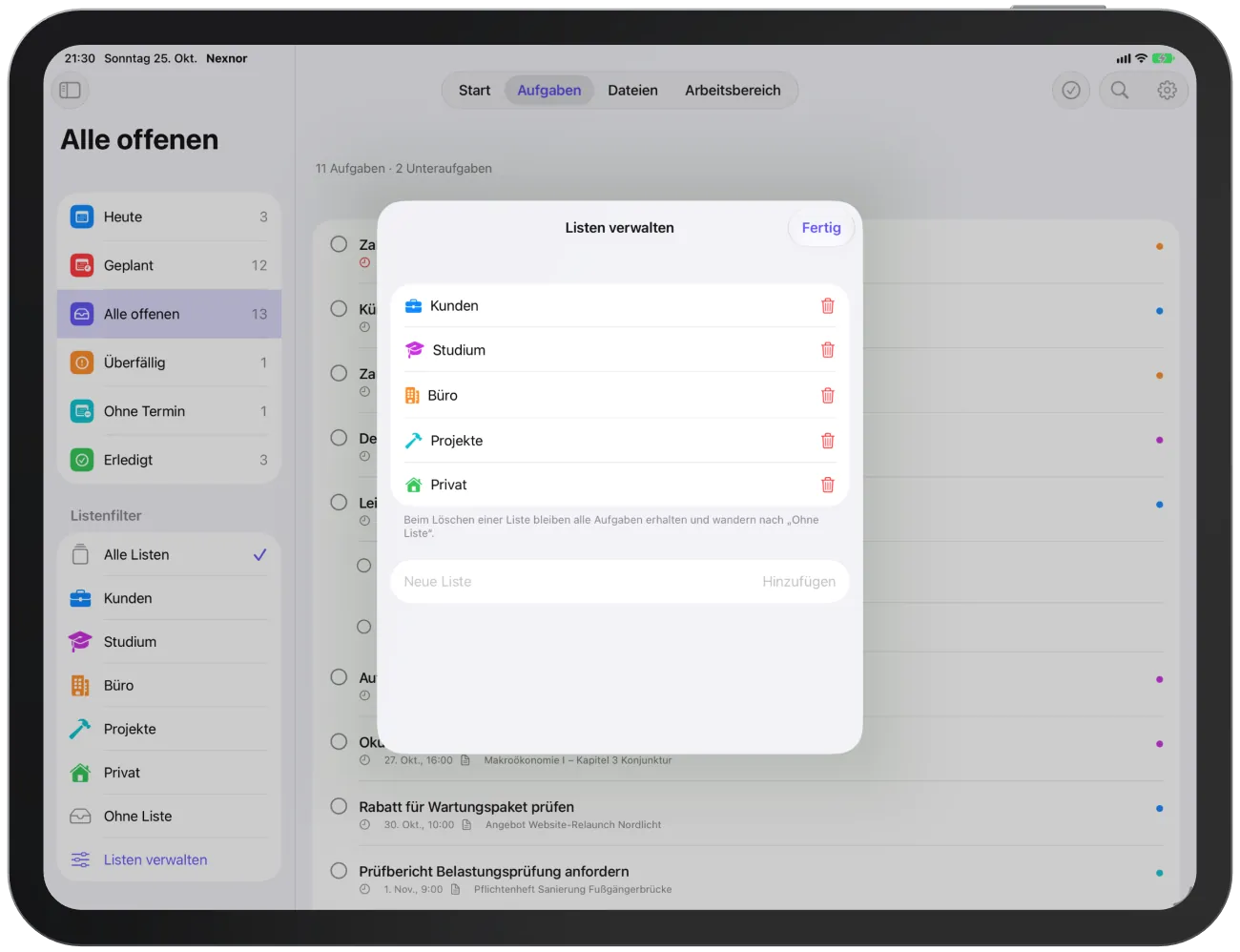Filter by Büro list in sidebar
Image resolution: width=1240 pixels, height=952 pixels.
169,686
